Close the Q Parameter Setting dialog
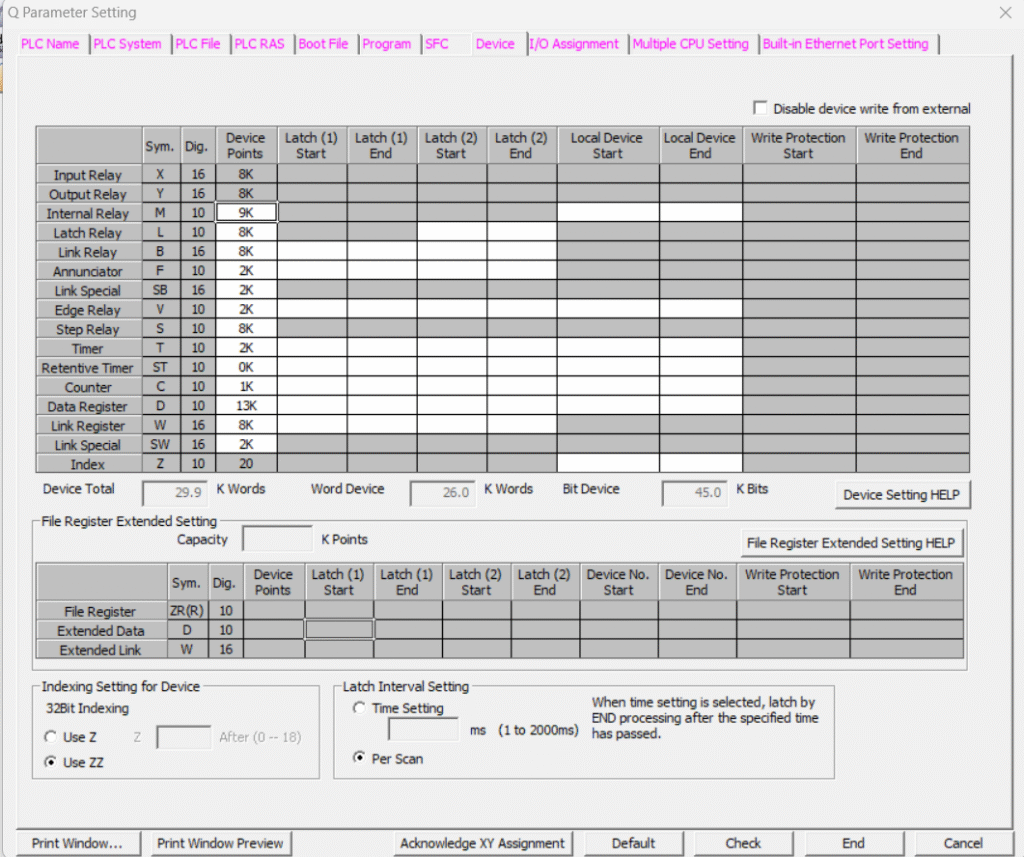Viewport: 1024px width, 857px height. tap(1005, 13)
